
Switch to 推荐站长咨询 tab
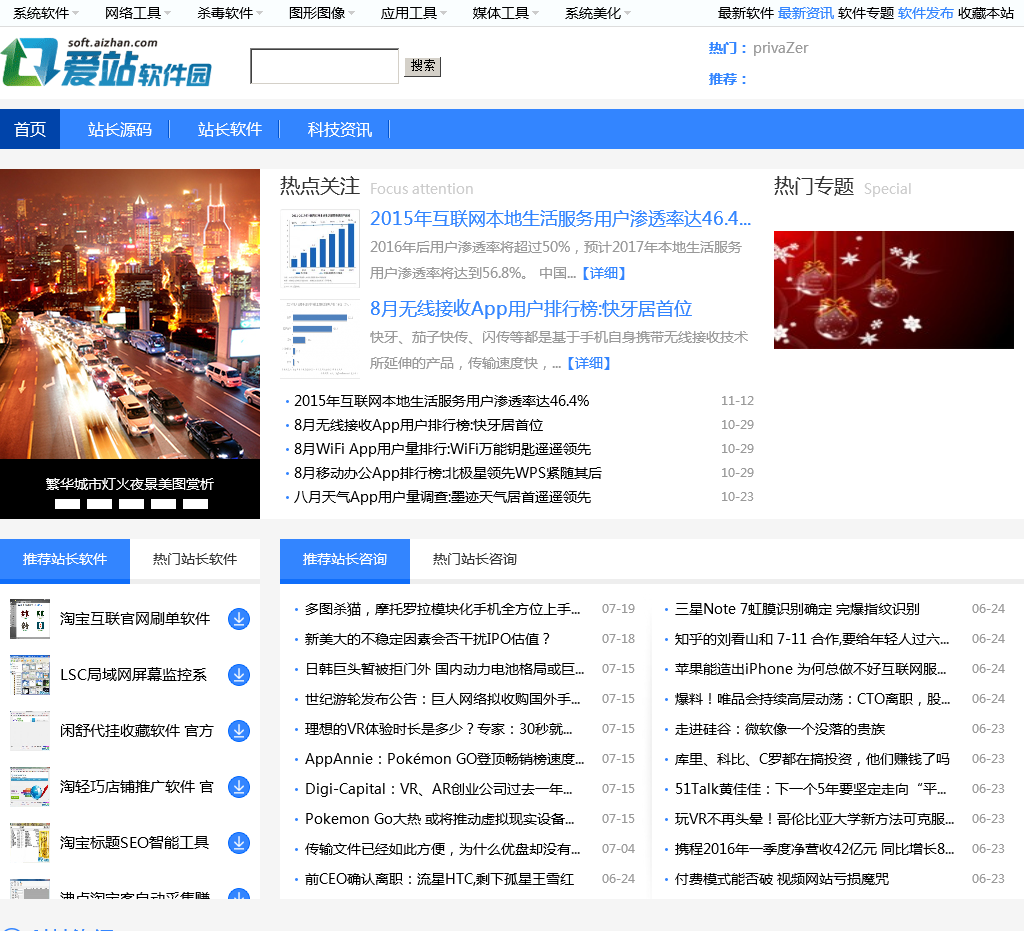(x=345, y=560)
